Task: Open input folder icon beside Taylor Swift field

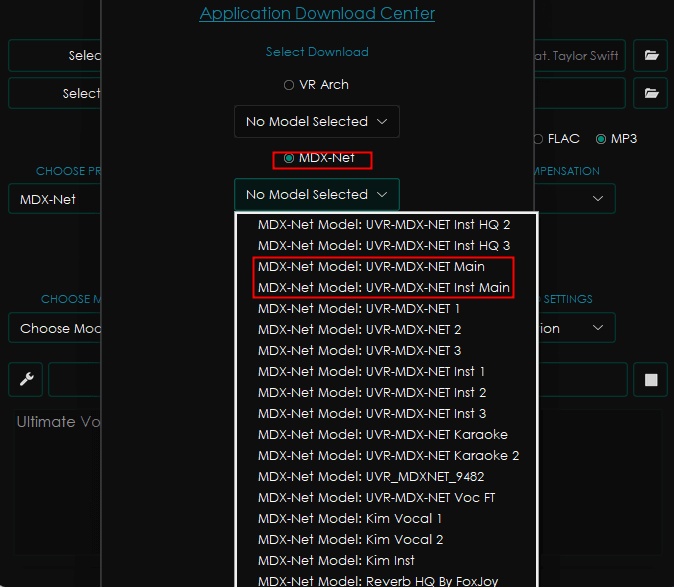Action: 650,56
